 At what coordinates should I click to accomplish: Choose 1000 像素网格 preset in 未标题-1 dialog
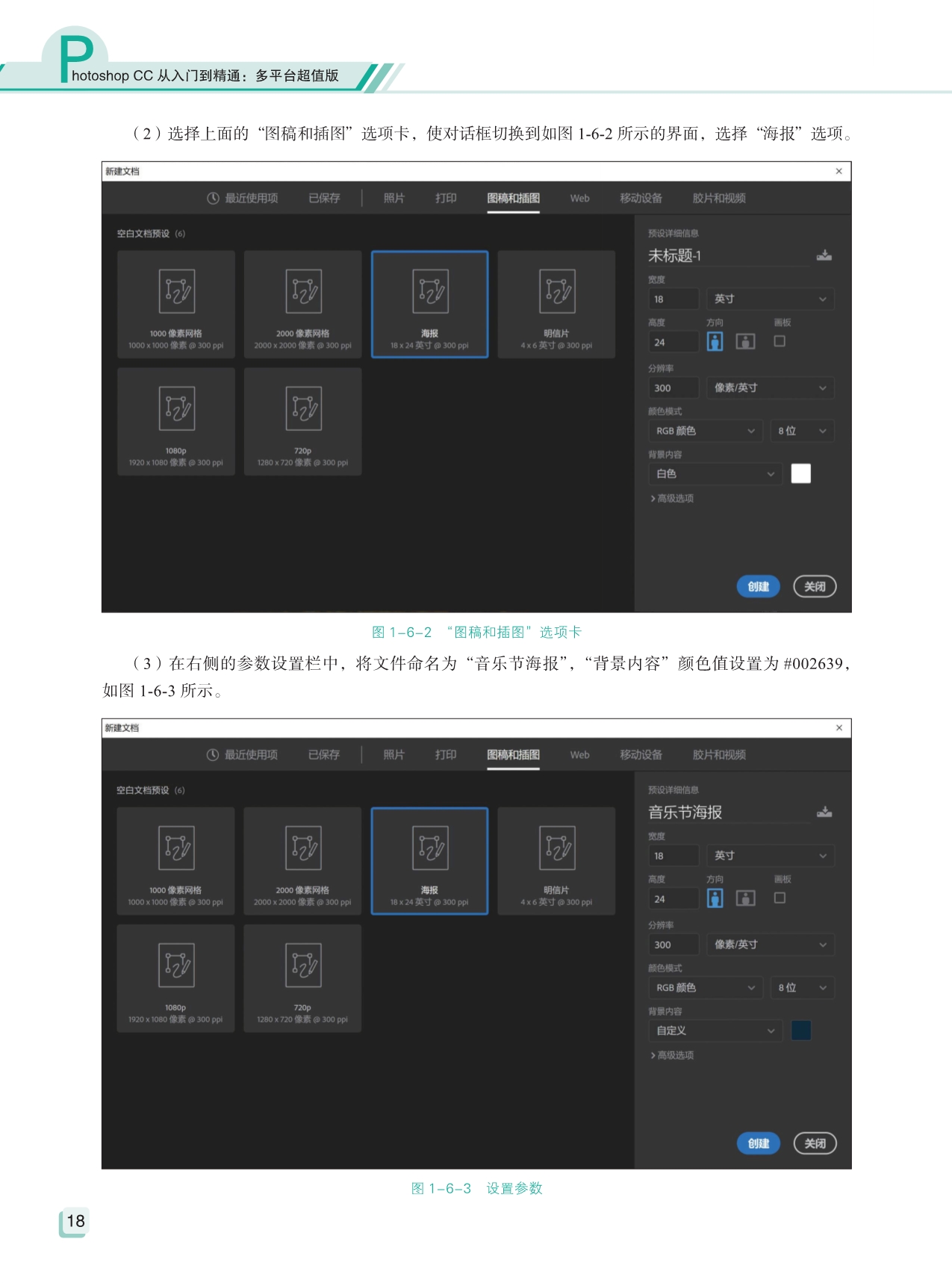pyautogui.click(x=176, y=305)
